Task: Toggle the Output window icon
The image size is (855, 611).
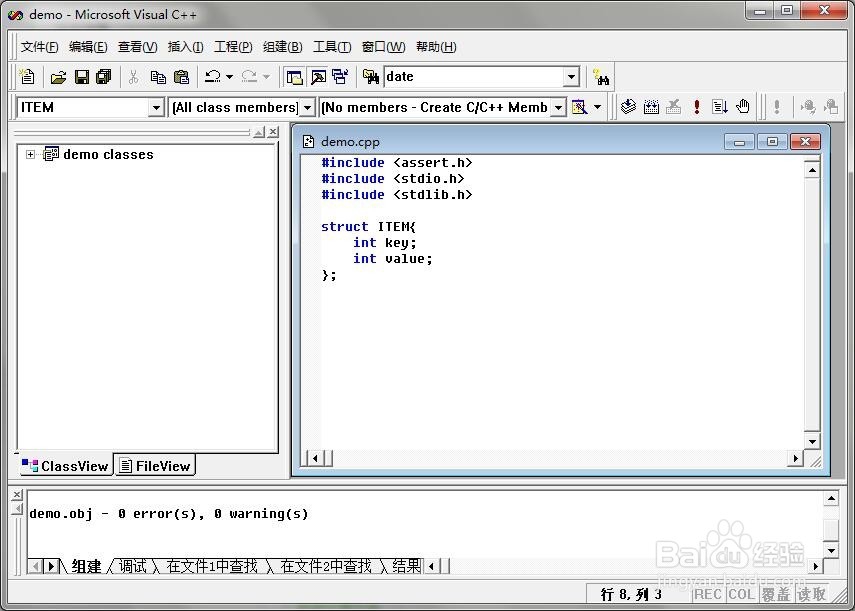Action: point(318,77)
